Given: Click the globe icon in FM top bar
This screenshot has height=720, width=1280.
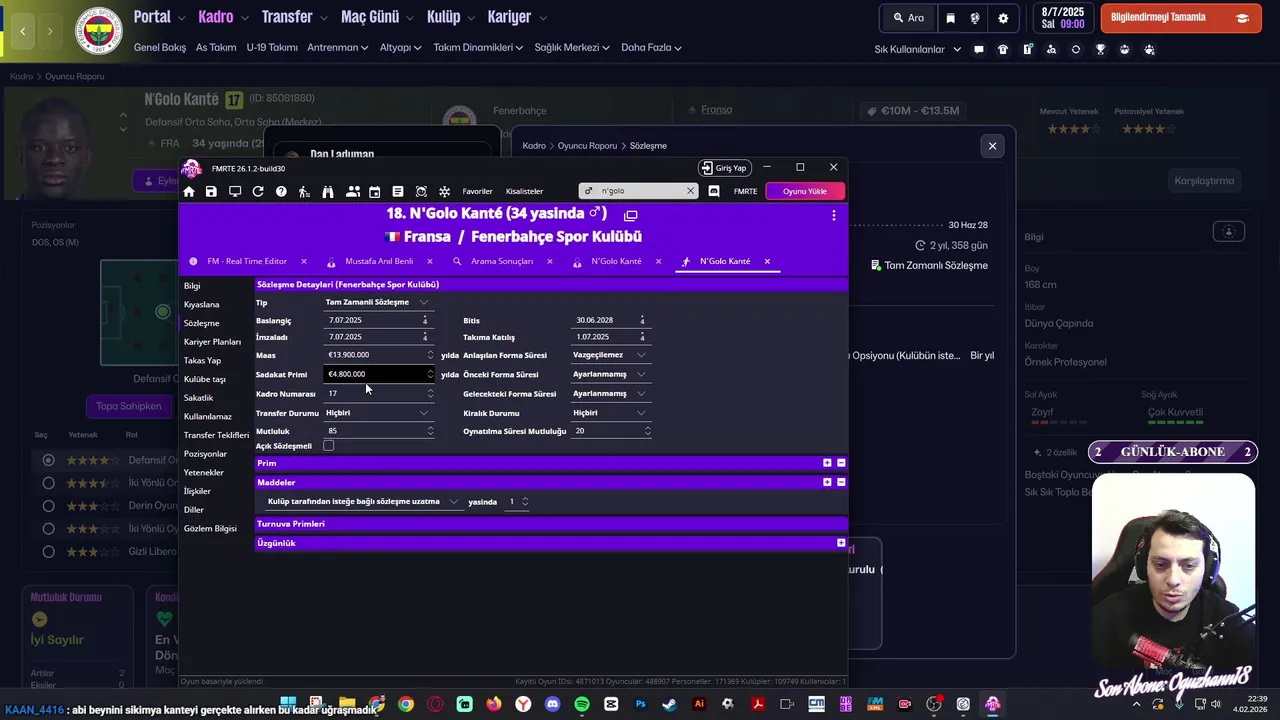Looking at the screenshot, I should [975, 18].
